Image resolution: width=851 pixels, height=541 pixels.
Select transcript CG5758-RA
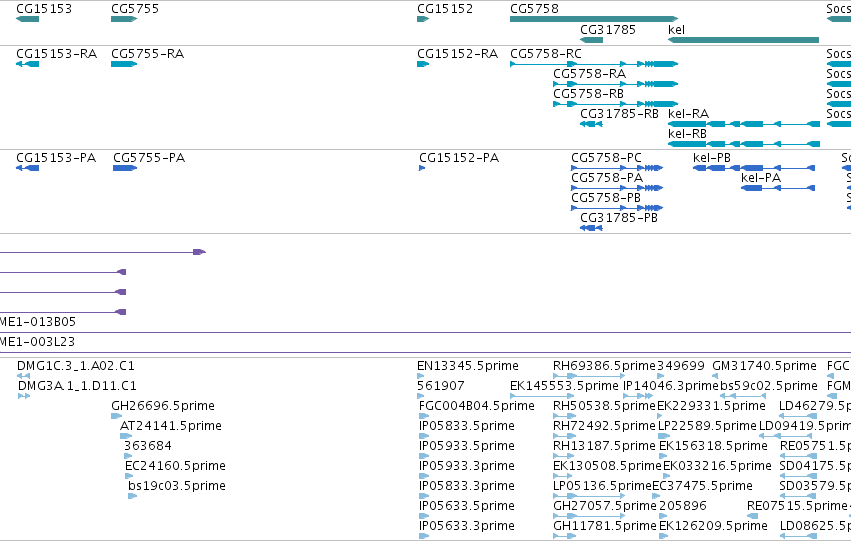615,84
